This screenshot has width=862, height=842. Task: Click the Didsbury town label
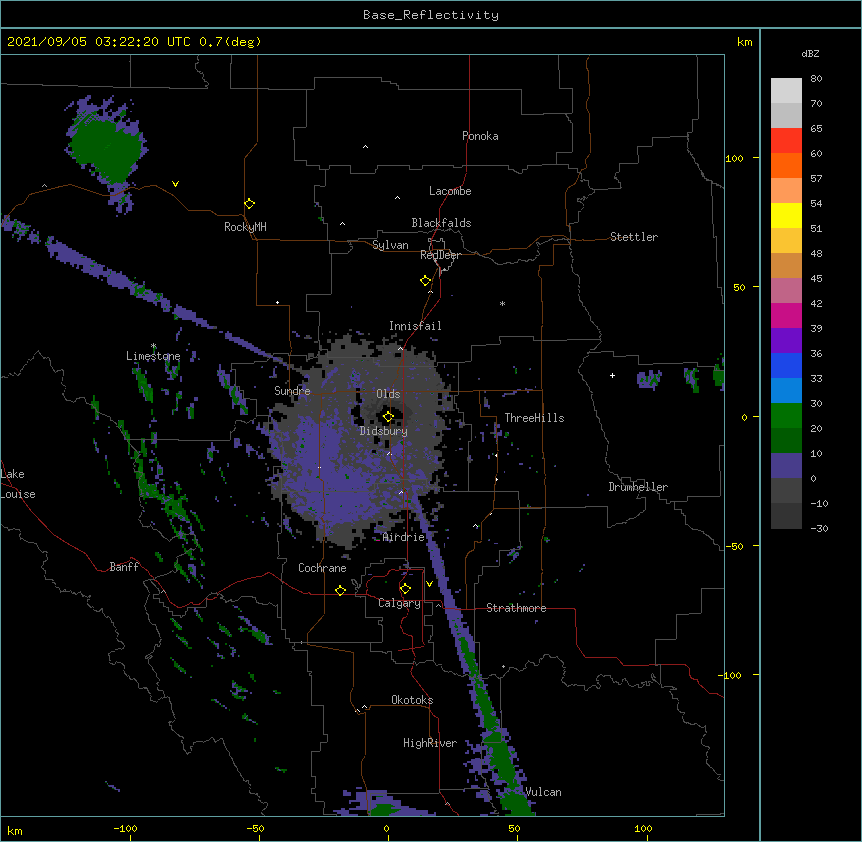pyautogui.click(x=384, y=431)
